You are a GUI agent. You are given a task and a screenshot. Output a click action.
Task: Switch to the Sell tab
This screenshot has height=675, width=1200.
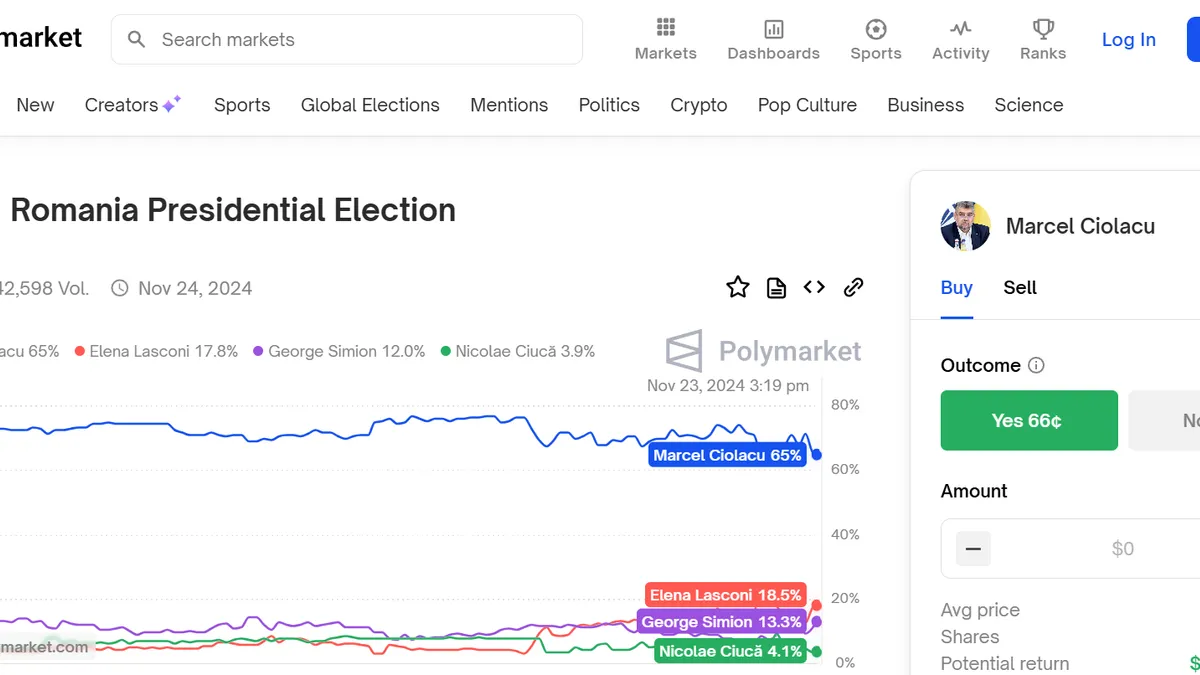point(1020,288)
